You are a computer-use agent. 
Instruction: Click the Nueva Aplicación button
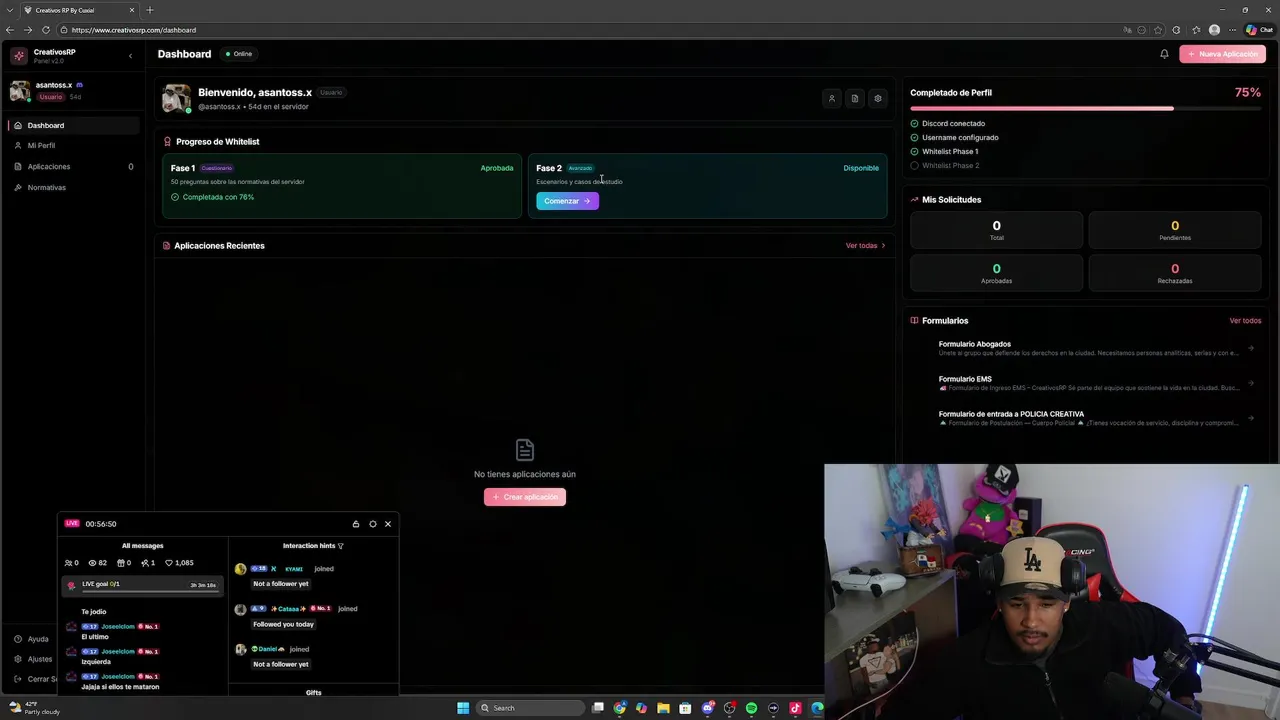(1223, 54)
